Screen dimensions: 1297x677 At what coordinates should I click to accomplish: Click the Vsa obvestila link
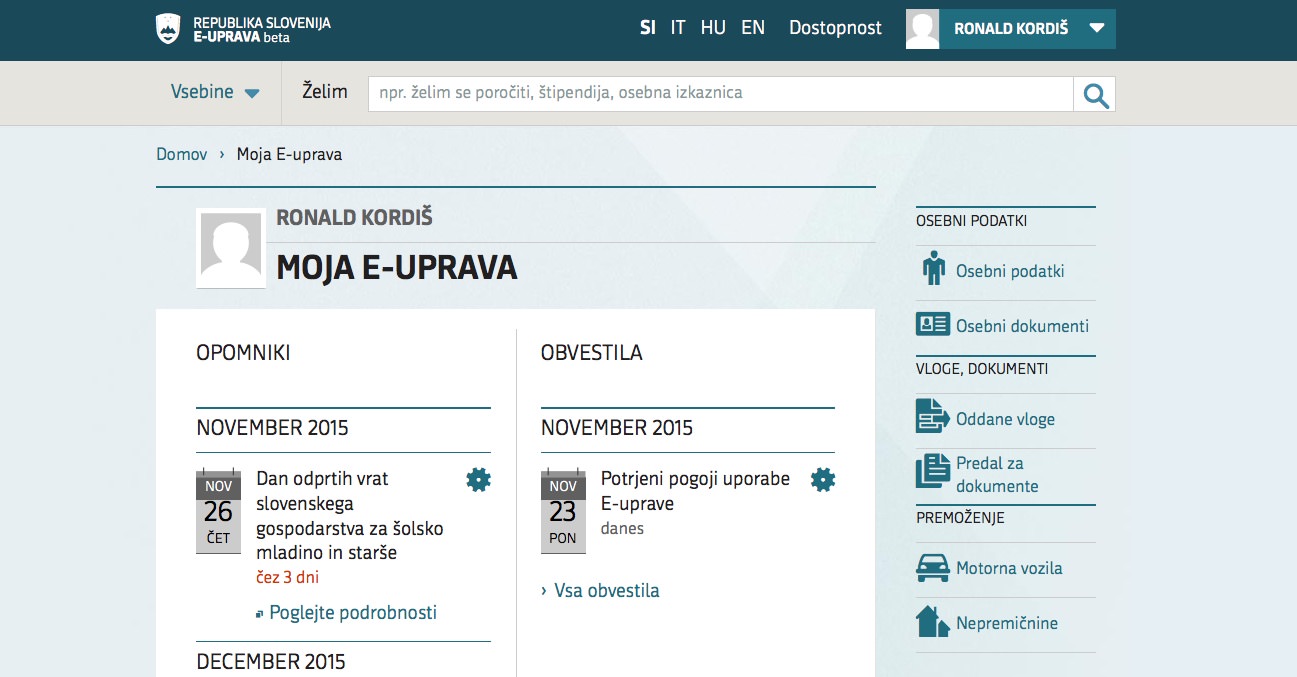click(606, 590)
